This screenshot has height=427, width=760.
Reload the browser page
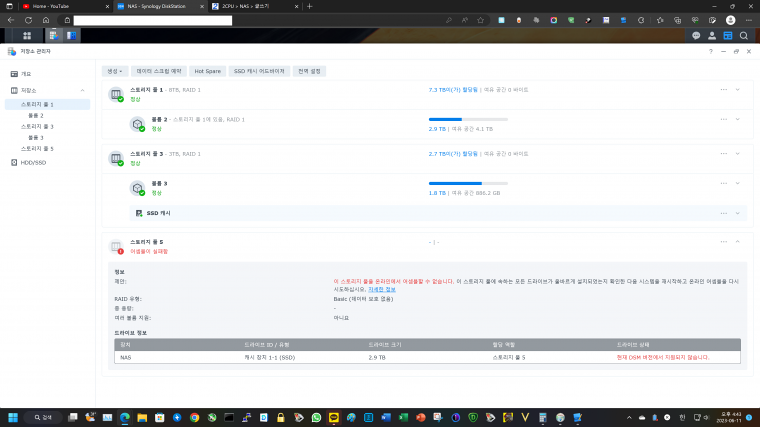point(29,20)
